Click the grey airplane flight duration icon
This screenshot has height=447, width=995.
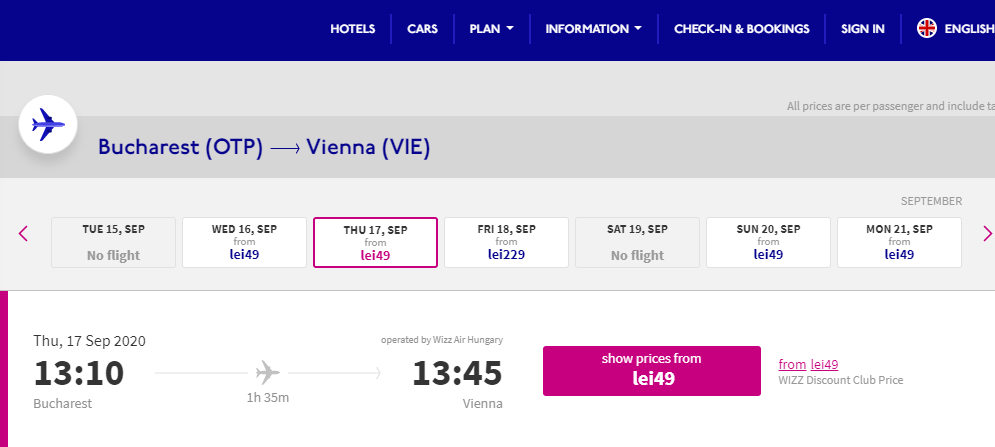coord(268,373)
